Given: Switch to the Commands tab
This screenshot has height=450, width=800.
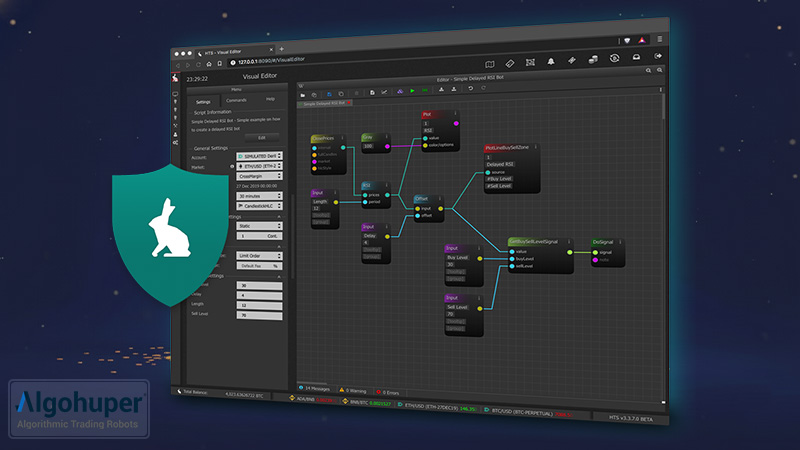Looking at the screenshot, I should click(236, 100).
